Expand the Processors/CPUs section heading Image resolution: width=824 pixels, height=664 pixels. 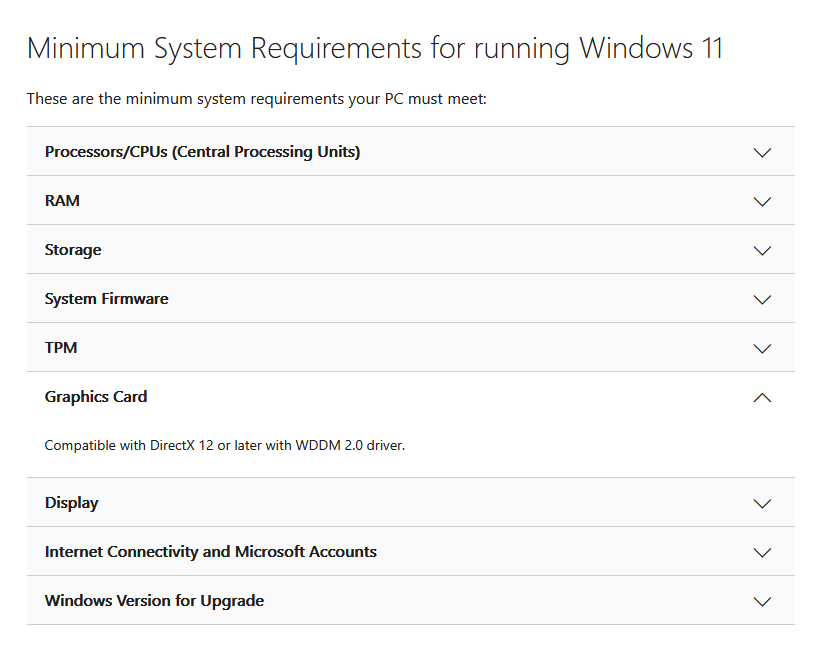click(x=202, y=152)
